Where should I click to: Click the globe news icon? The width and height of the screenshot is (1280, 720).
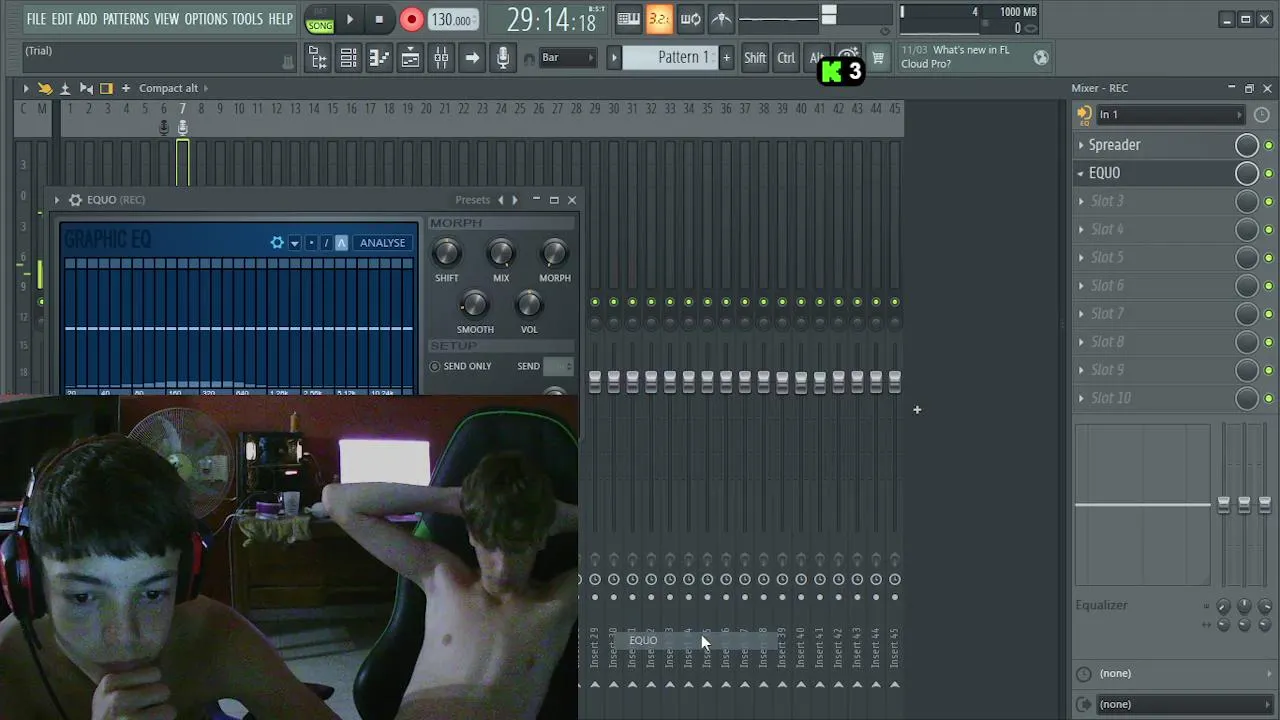[x=1041, y=58]
